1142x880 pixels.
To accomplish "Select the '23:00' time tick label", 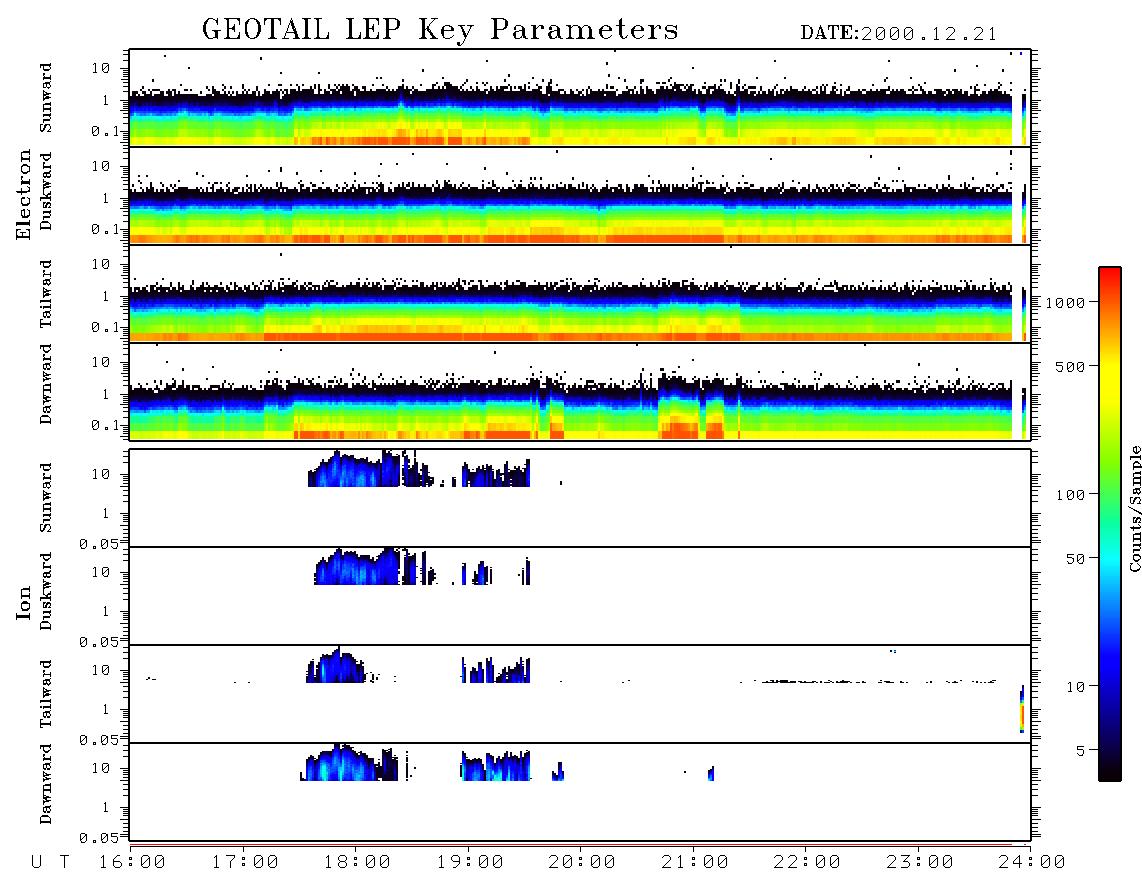I will (x=919, y=863).
